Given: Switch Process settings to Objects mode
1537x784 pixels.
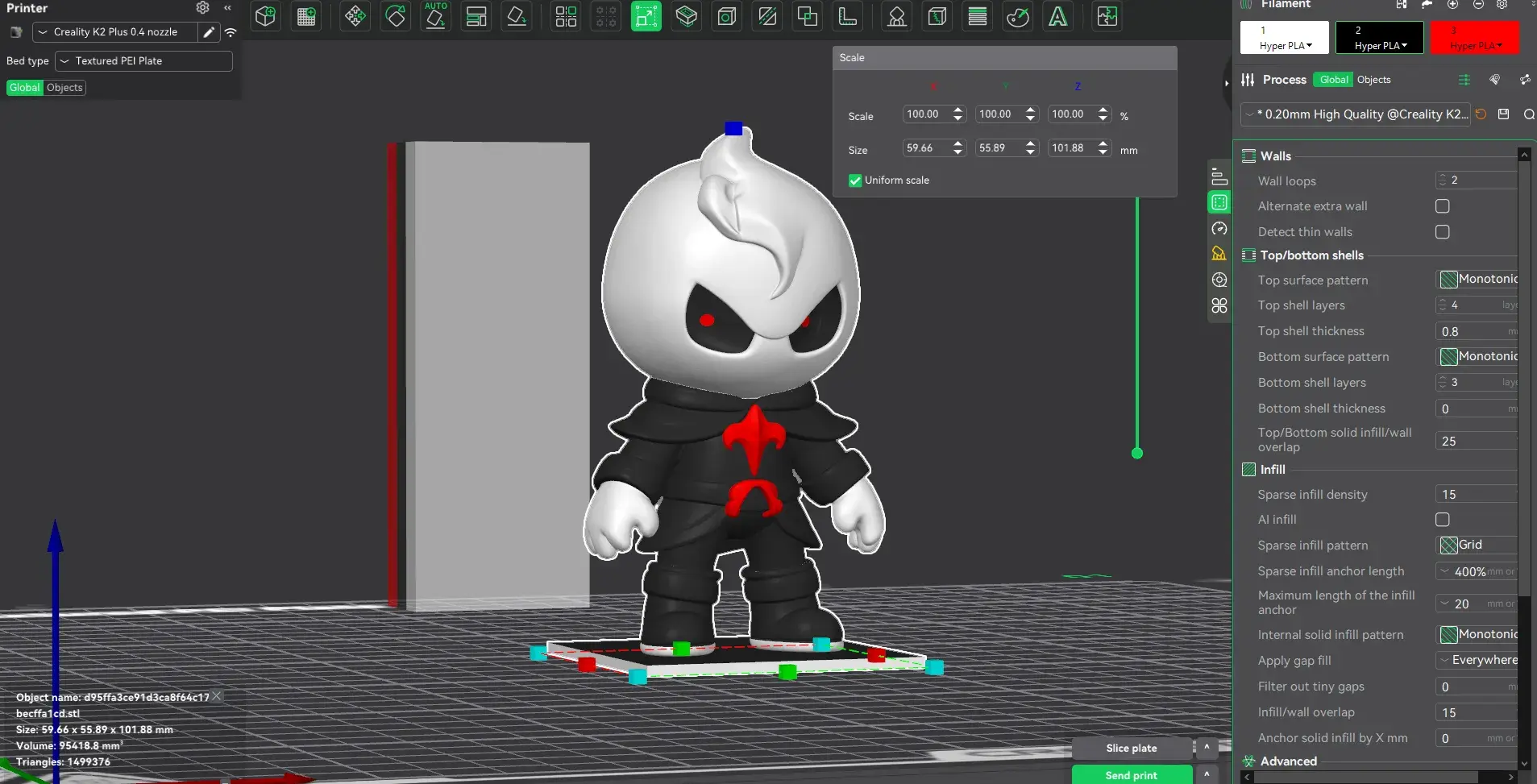Looking at the screenshot, I should tap(1373, 80).
